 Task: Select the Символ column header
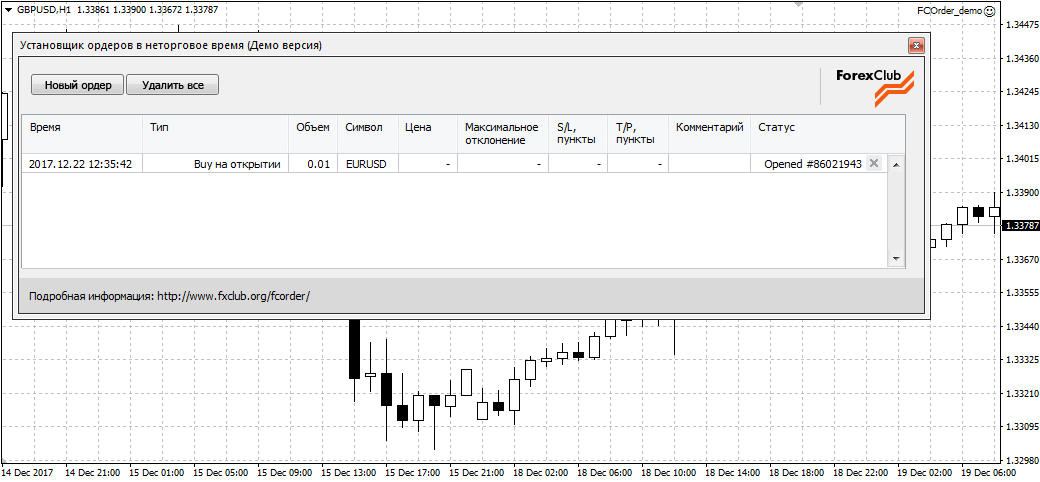367,134
